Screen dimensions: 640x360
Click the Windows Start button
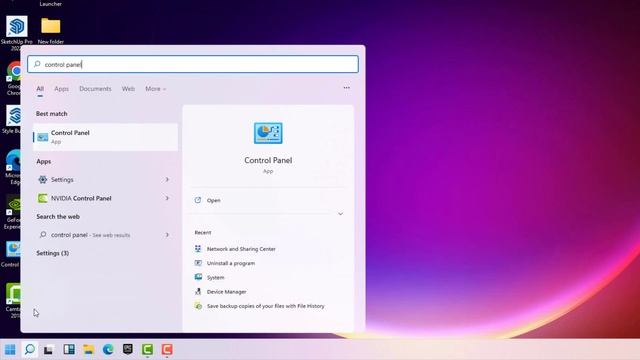pyautogui.click(x=10, y=349)
